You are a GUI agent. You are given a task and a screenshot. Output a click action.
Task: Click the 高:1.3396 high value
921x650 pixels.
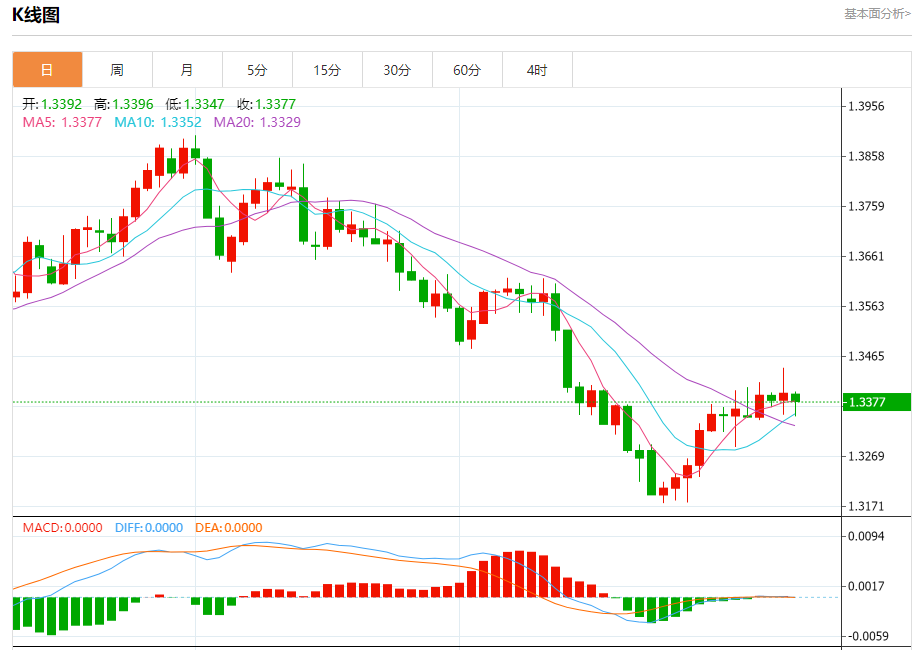tap(123, 104)
